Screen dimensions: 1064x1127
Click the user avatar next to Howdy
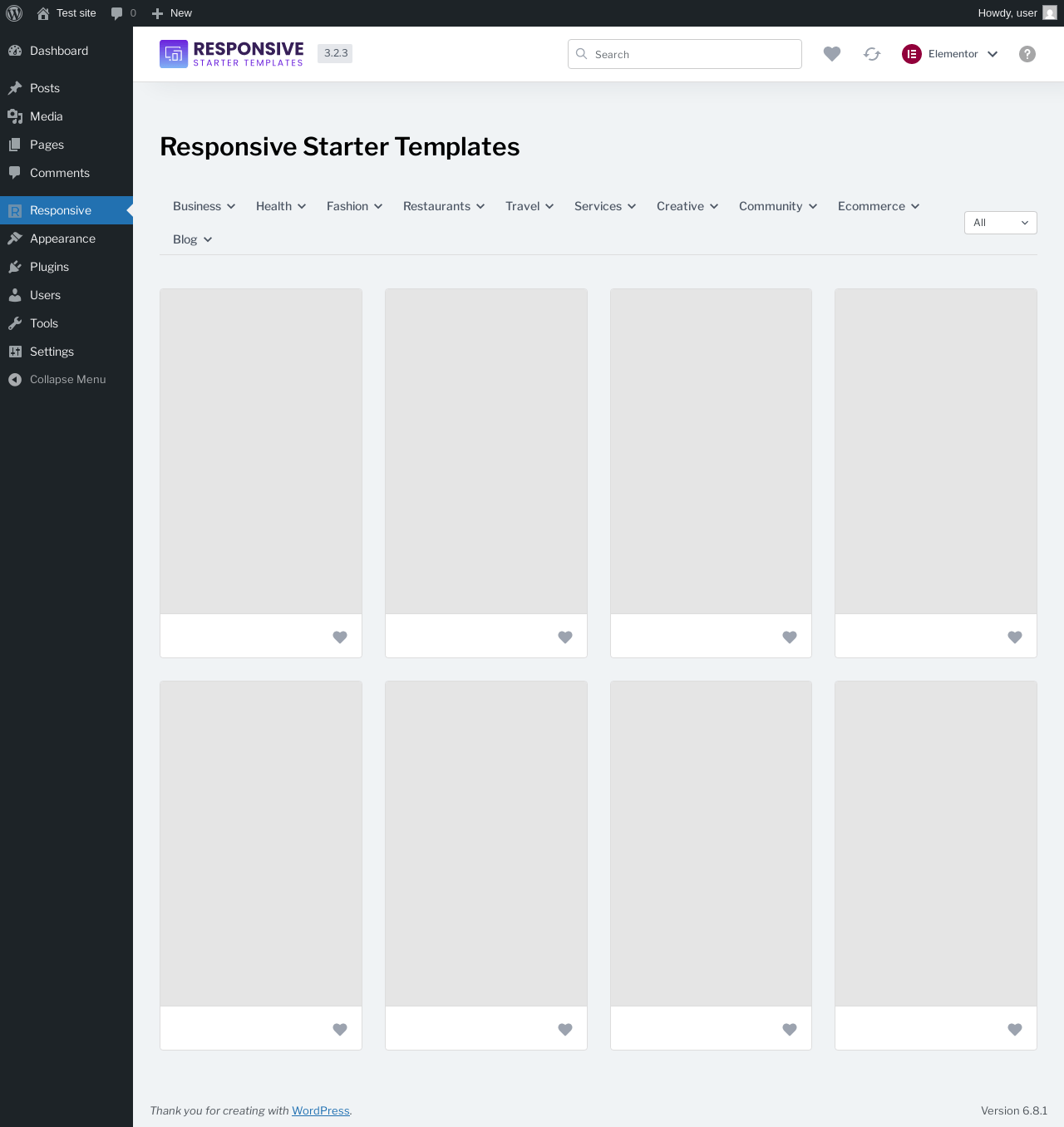(1049, 13)
